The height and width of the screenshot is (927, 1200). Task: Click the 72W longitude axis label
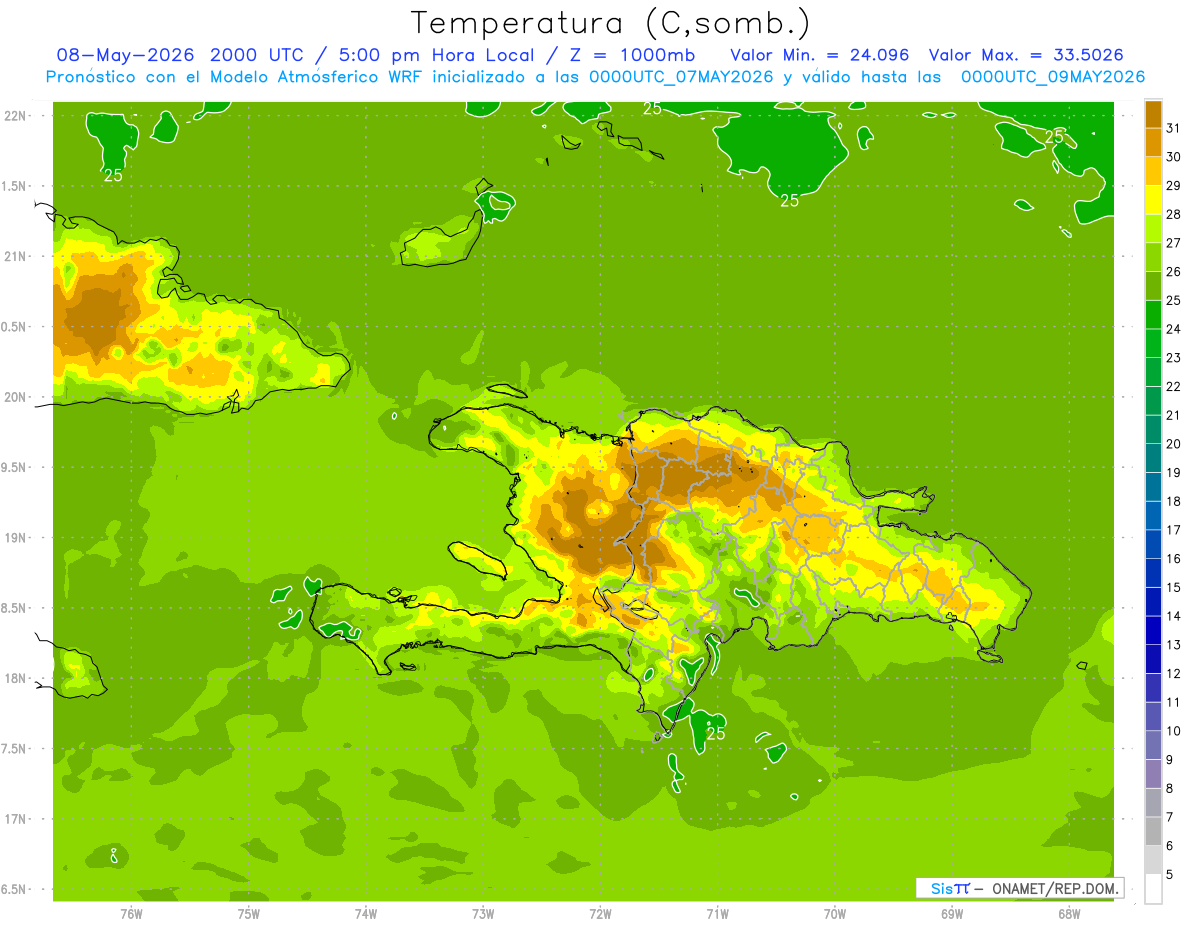(600, 914)
